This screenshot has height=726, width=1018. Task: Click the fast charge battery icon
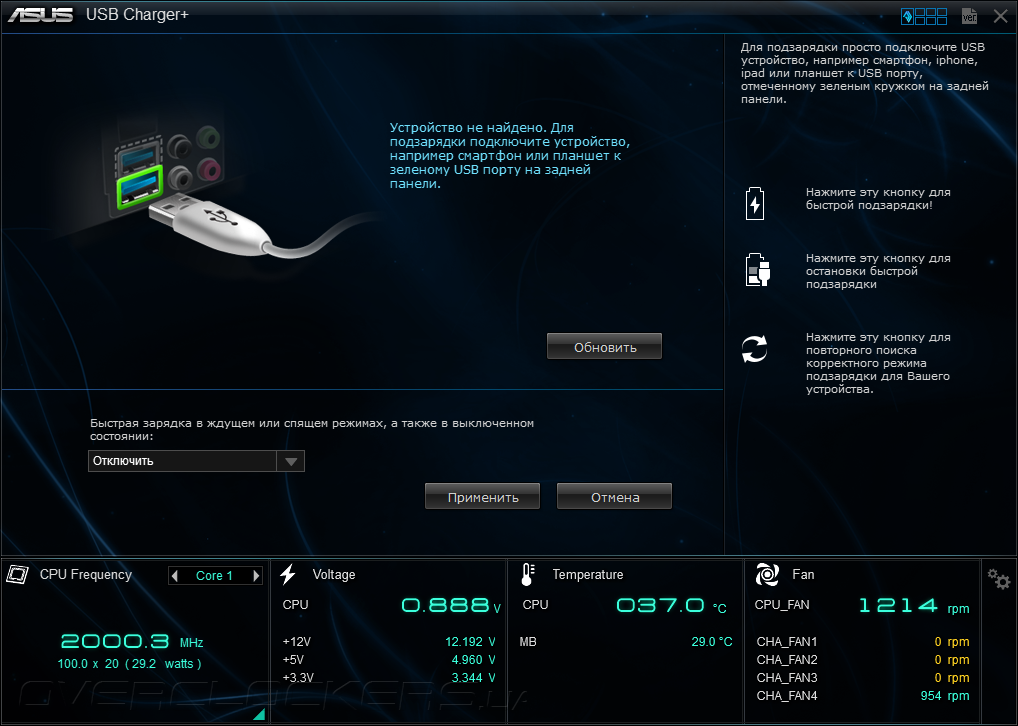click(x=754, y=204)
